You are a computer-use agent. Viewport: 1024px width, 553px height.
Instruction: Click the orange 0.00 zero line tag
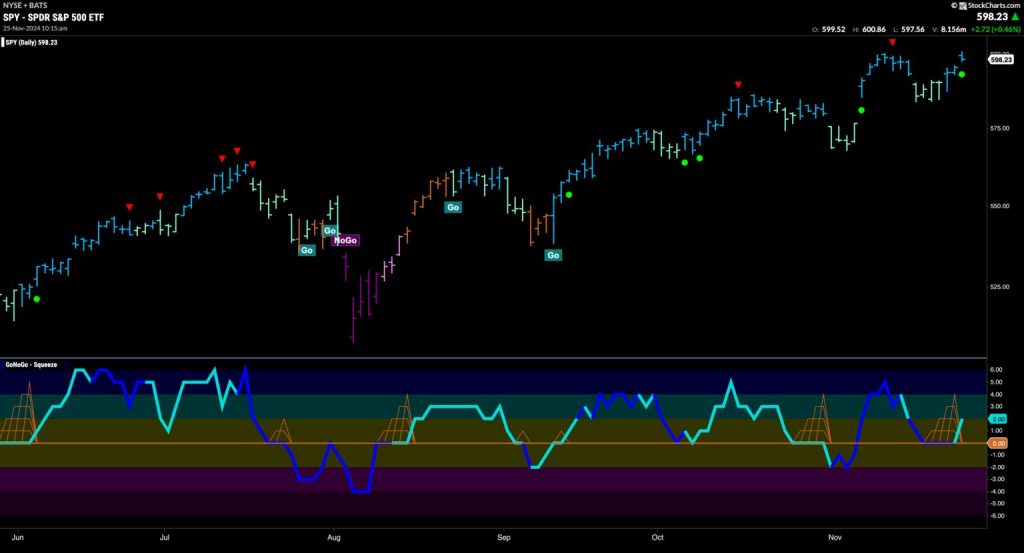click(x=999, y=443)
